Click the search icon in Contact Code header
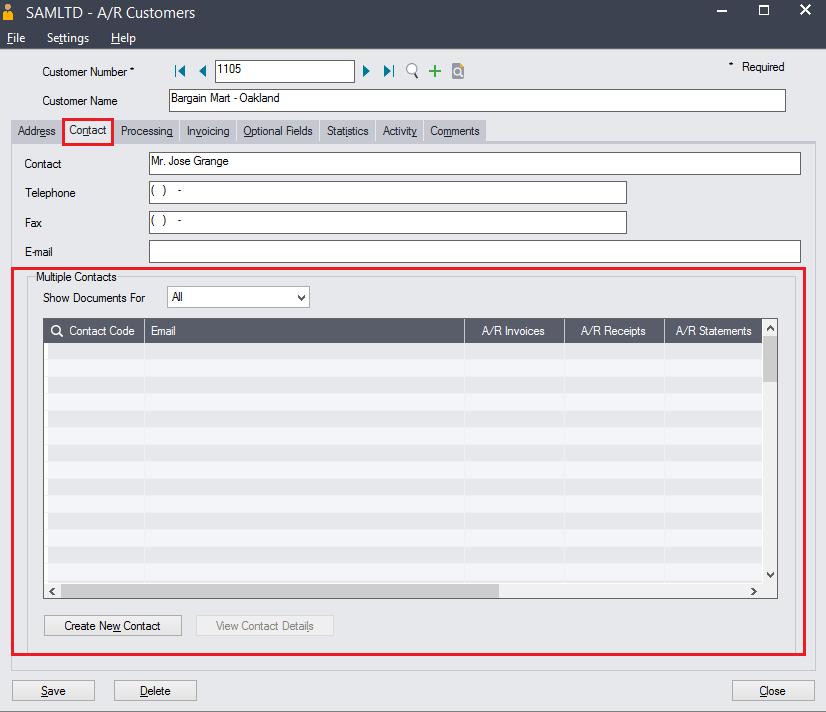The width and height of the screenshot is (826, 712). point(57,331)
